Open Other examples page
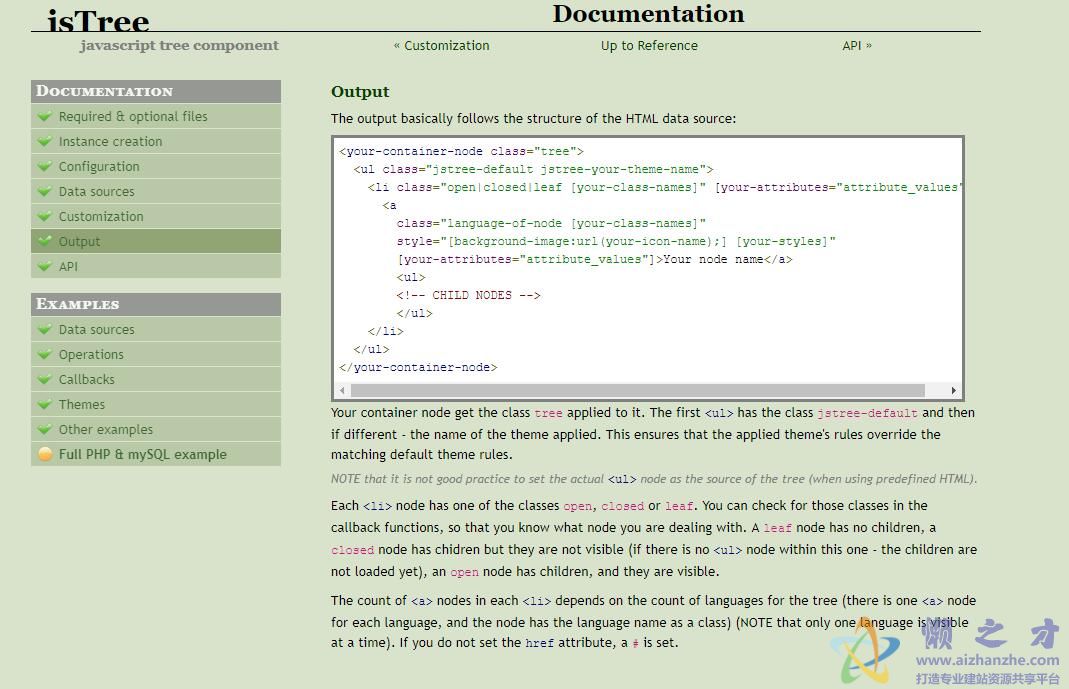Viewport: 1069px width, 689px height. point(106,429)
